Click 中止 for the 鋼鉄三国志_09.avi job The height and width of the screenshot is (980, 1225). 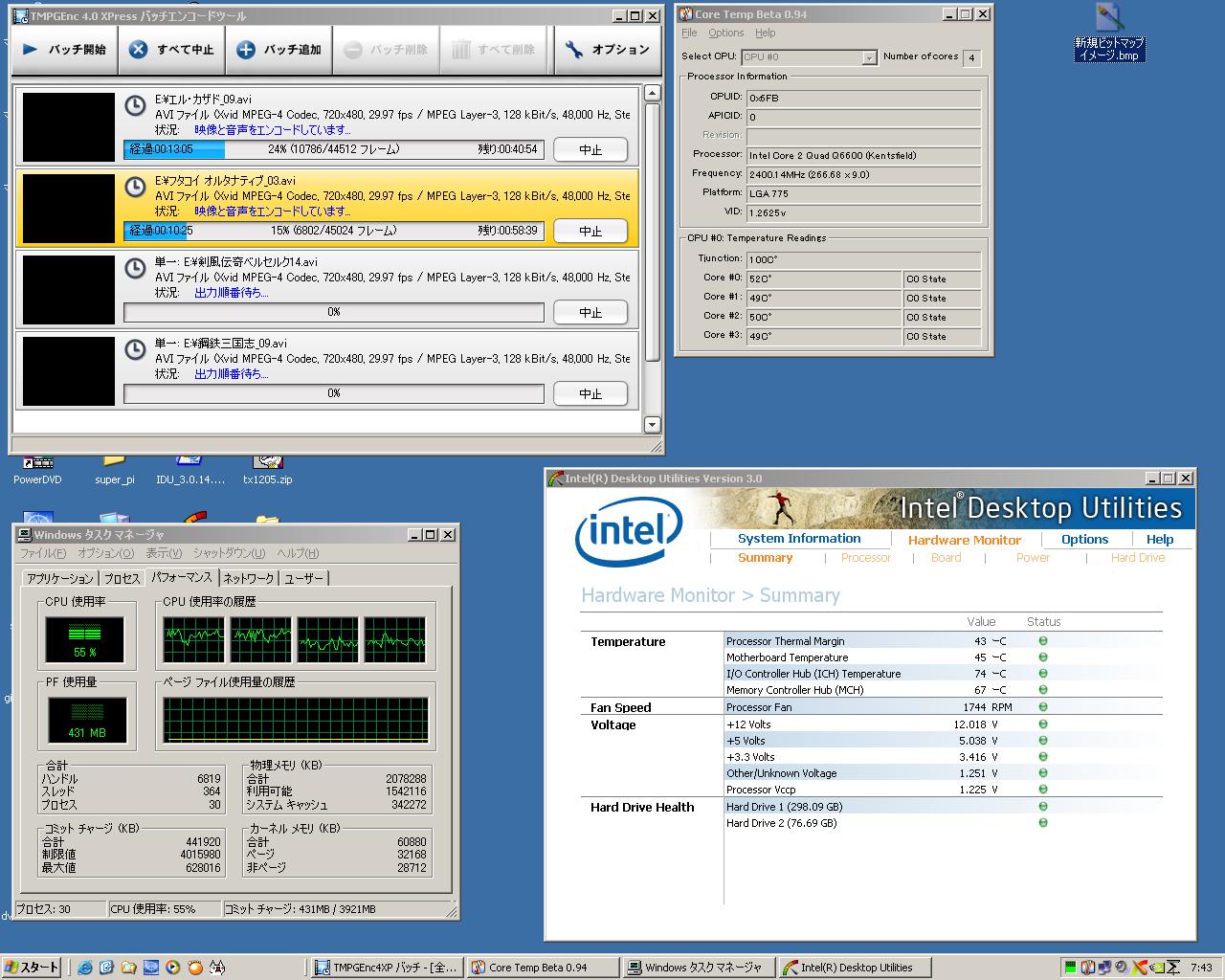(x=590, y=394)
